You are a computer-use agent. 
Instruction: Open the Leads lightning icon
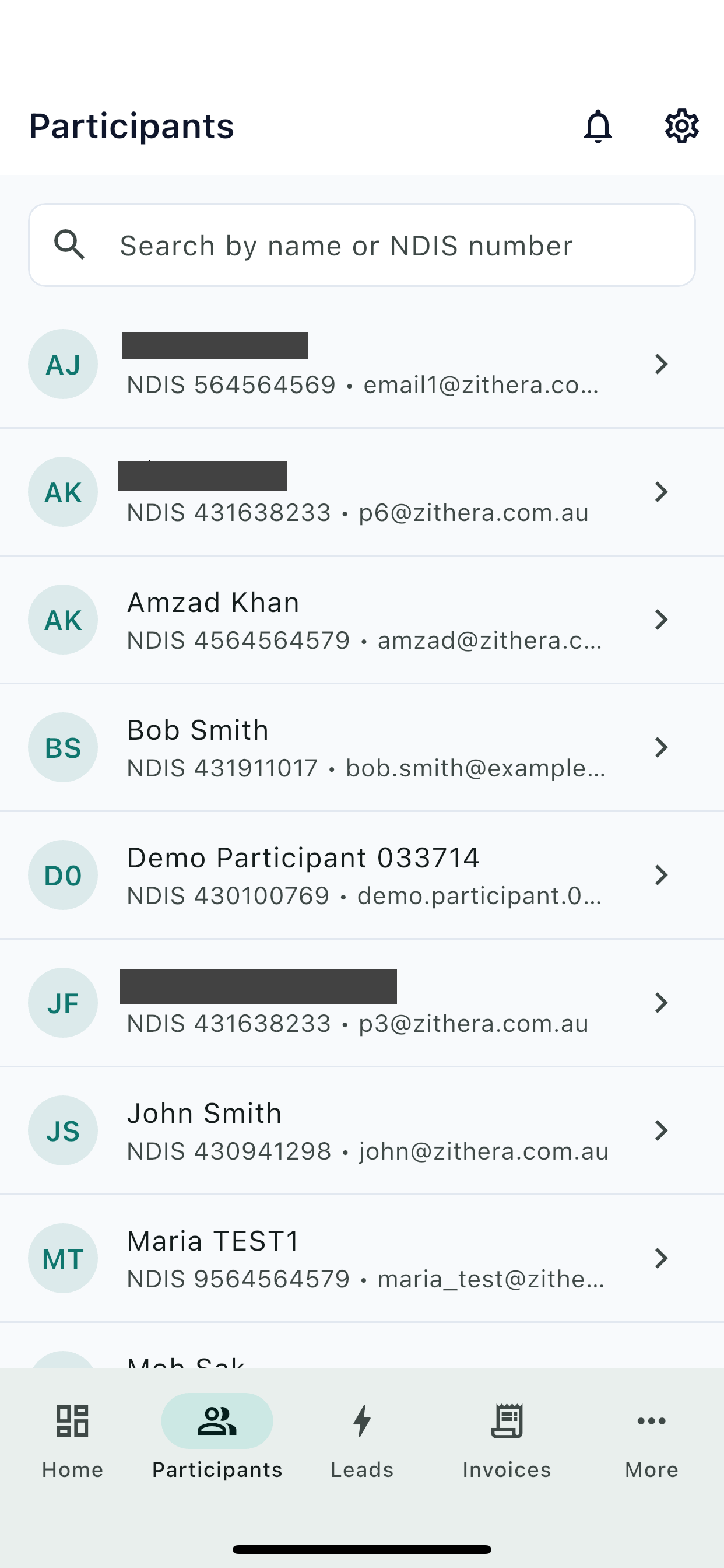click(x=362, y=1420)
